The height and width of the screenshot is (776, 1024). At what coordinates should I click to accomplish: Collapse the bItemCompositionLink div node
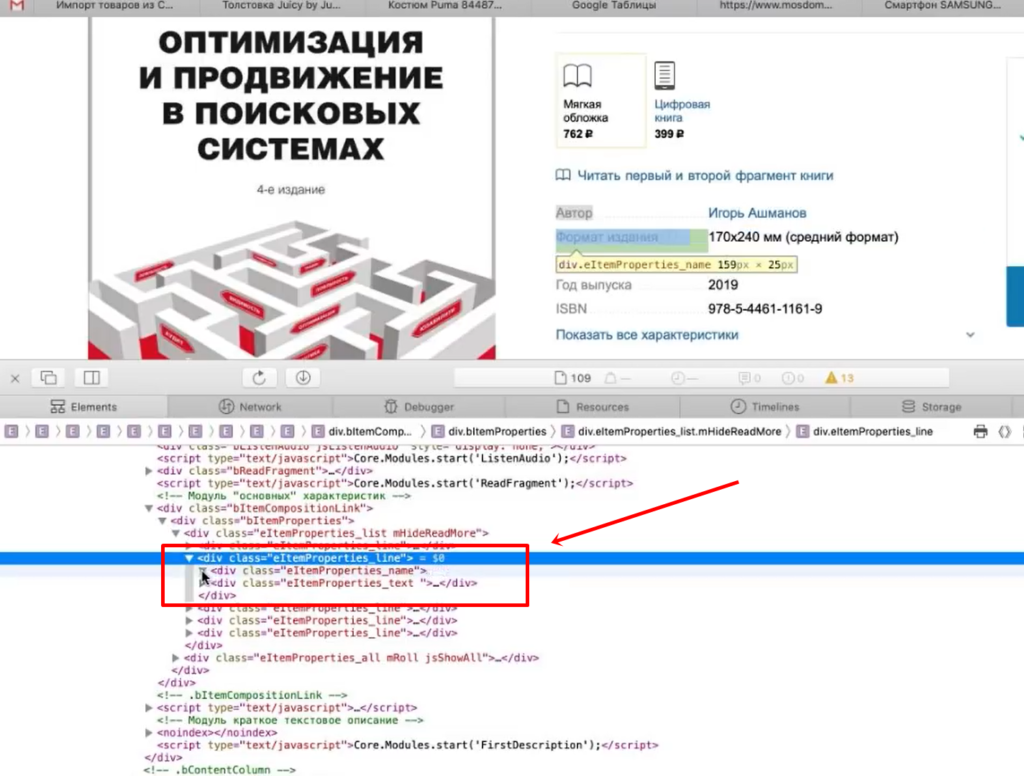(x=149, y=508)
